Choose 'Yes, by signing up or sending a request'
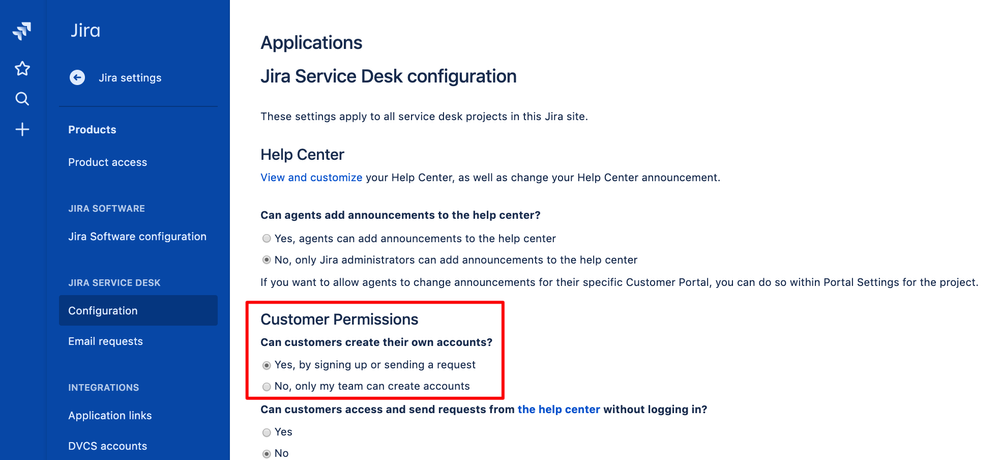 (x=266, y=365)
